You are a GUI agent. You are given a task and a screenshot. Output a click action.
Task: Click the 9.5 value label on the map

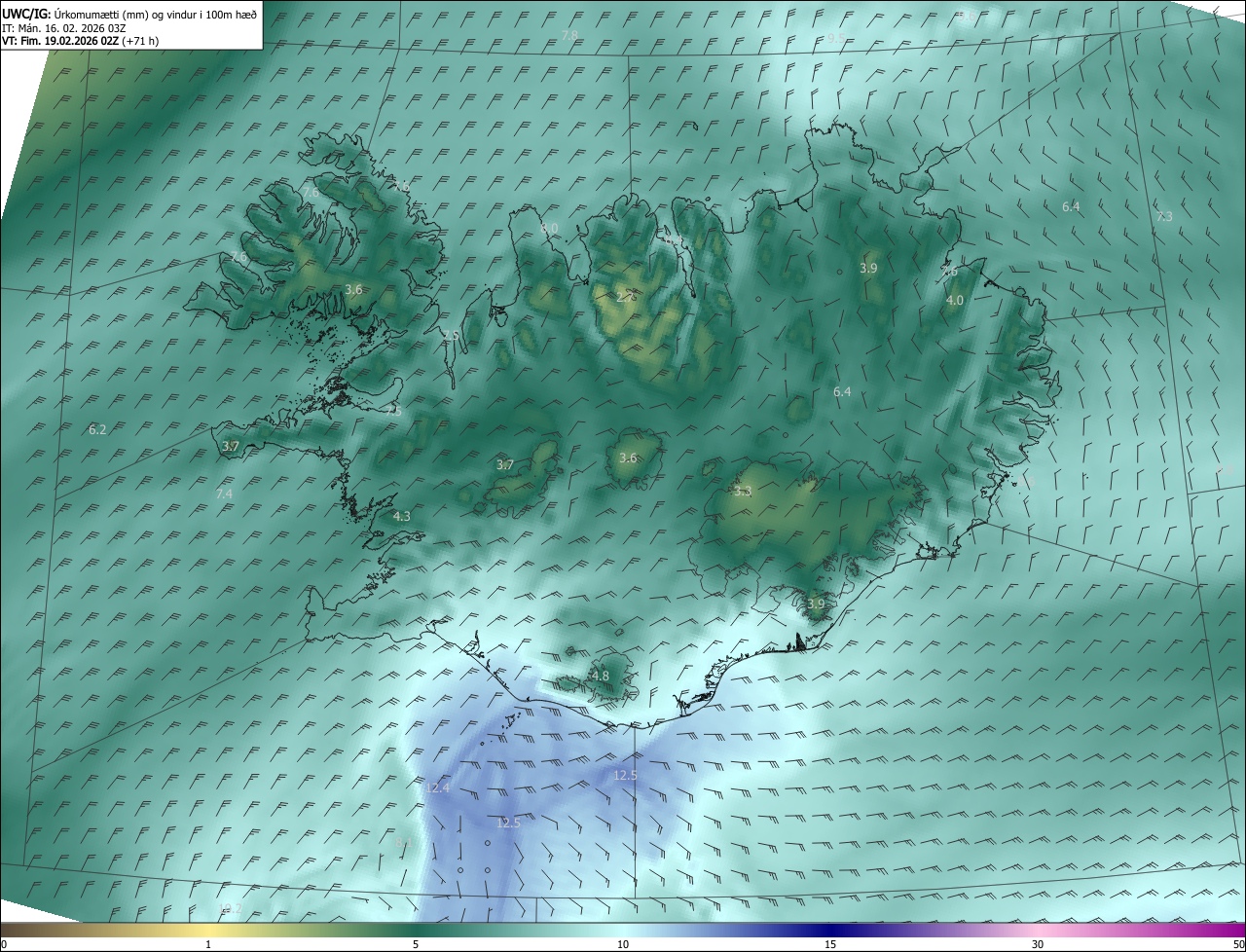click(836, 38)
